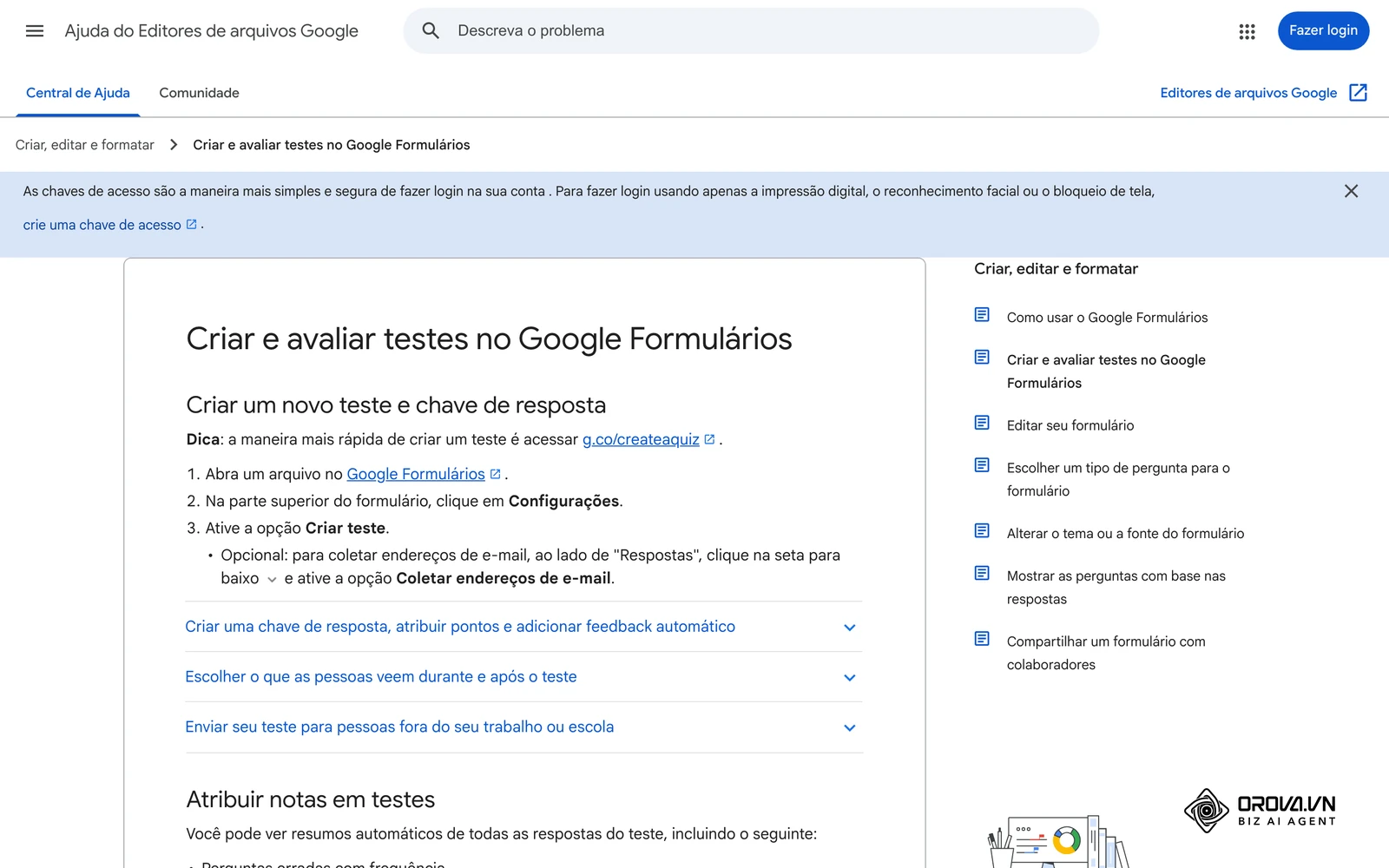This screenshot has width=1389, height=868.
Task: Click chevron next to 'Enviar seu teste para pessoas'
Action: pos(850,728)
